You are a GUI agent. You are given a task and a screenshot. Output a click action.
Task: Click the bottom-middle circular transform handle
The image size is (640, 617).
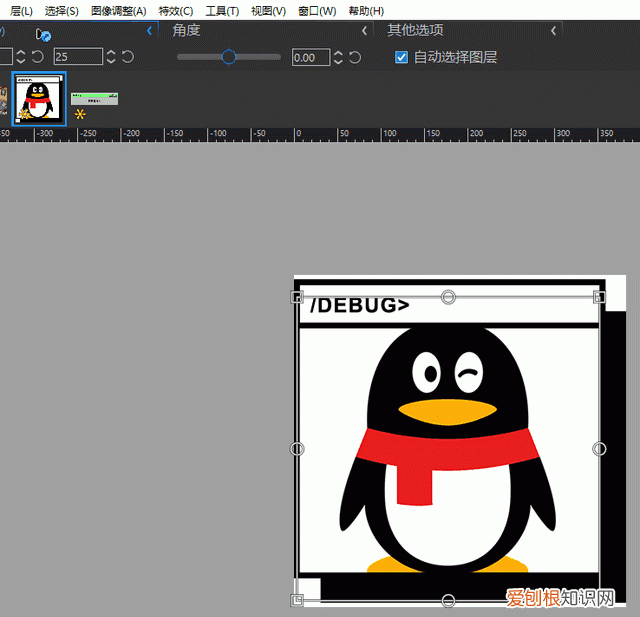click(x=448, y=600)
